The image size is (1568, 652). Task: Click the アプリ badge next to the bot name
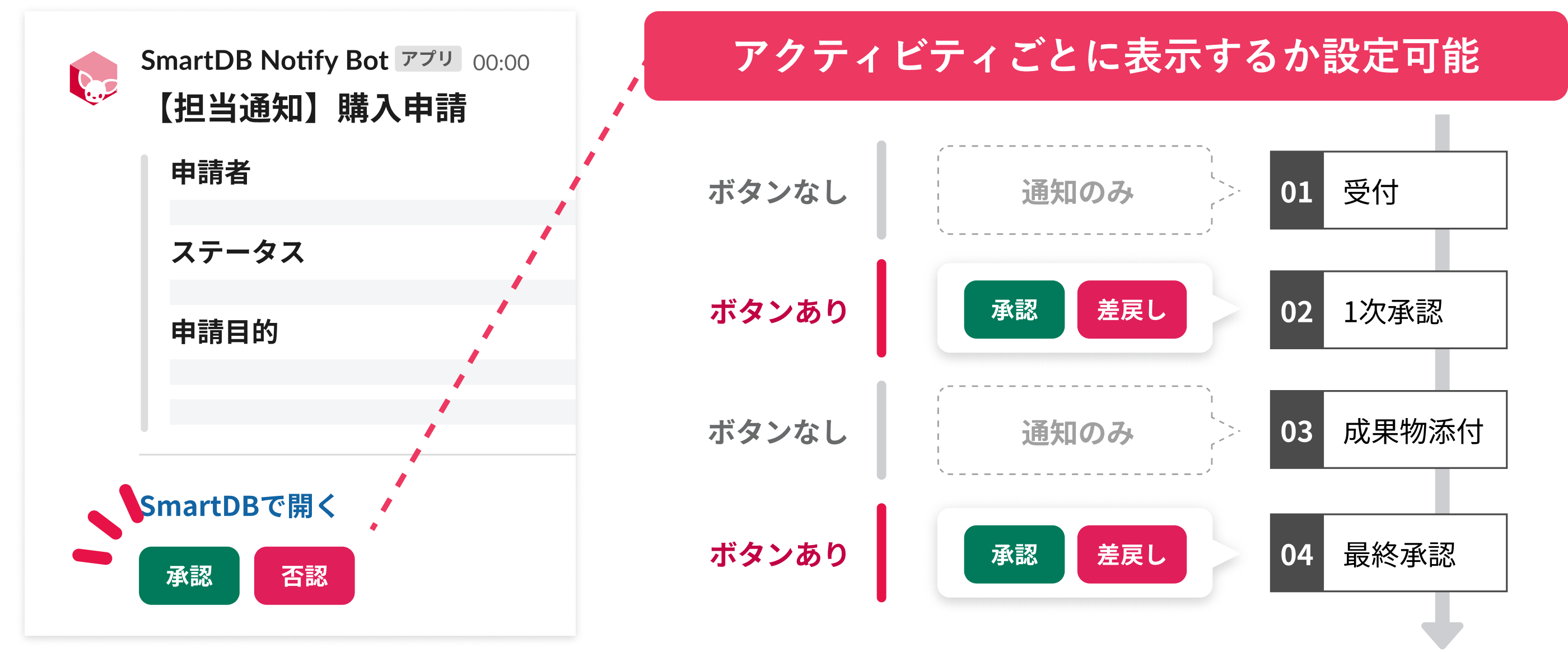coord(428,59)
